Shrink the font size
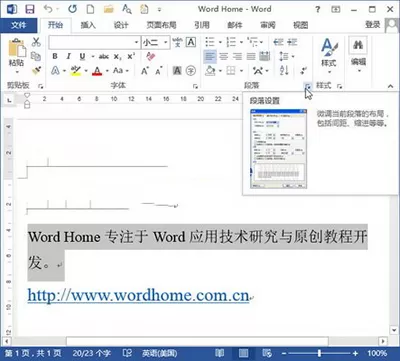The height and width of the screenshot is (361, 400). pos(158,71)
